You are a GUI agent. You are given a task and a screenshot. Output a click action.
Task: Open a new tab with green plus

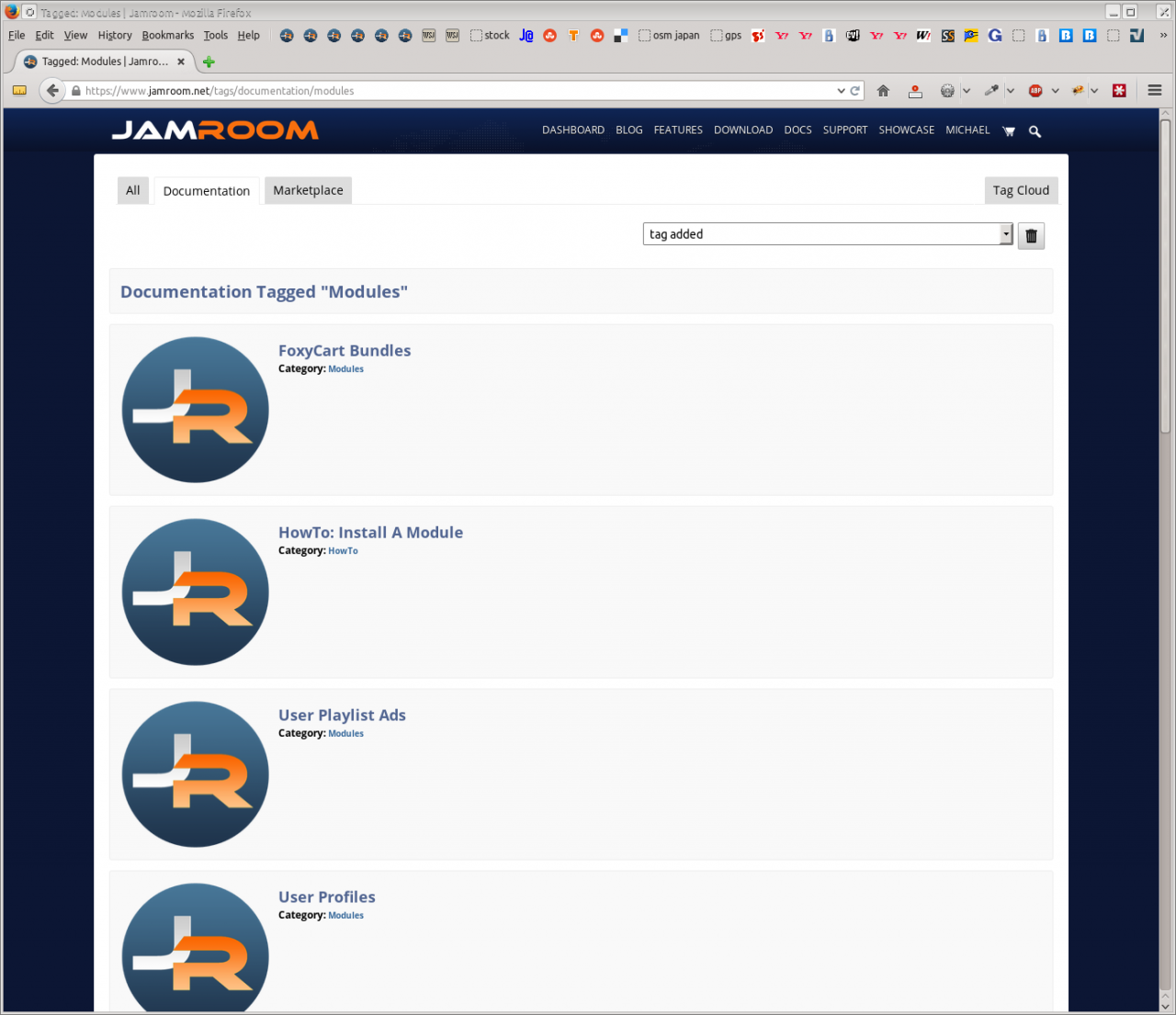(209, 62)
